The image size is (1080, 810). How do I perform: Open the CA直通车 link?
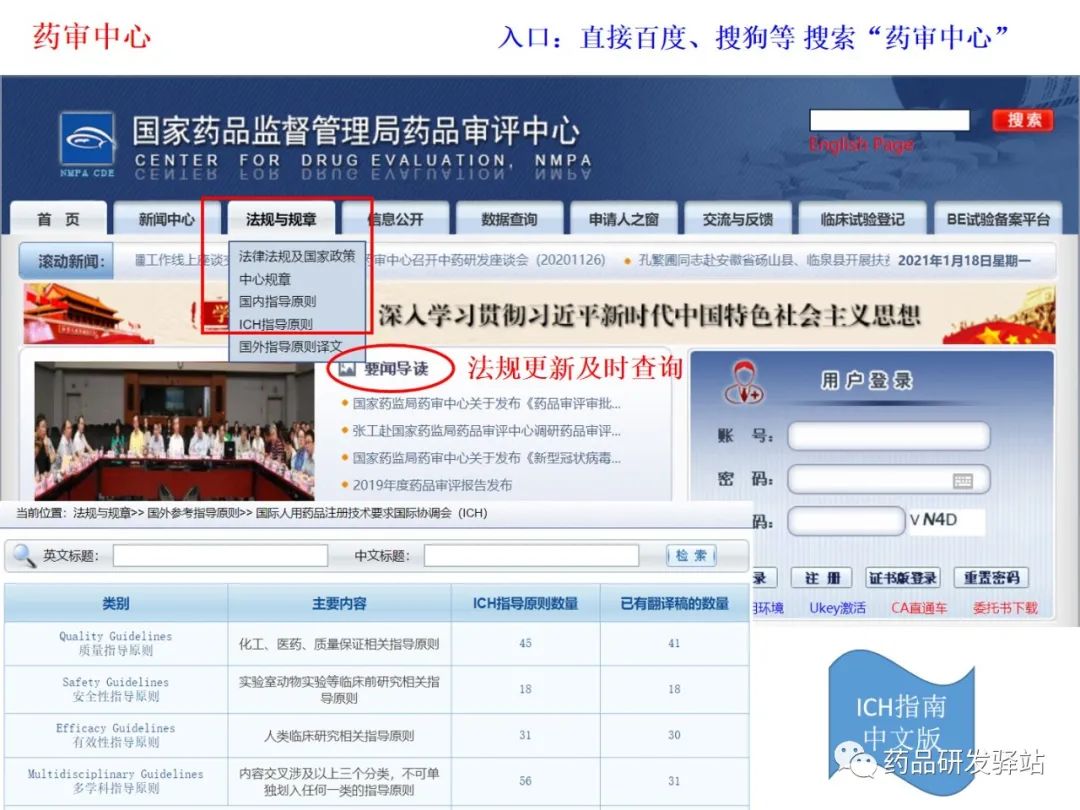pyautogui.click(x=919, y=608)
